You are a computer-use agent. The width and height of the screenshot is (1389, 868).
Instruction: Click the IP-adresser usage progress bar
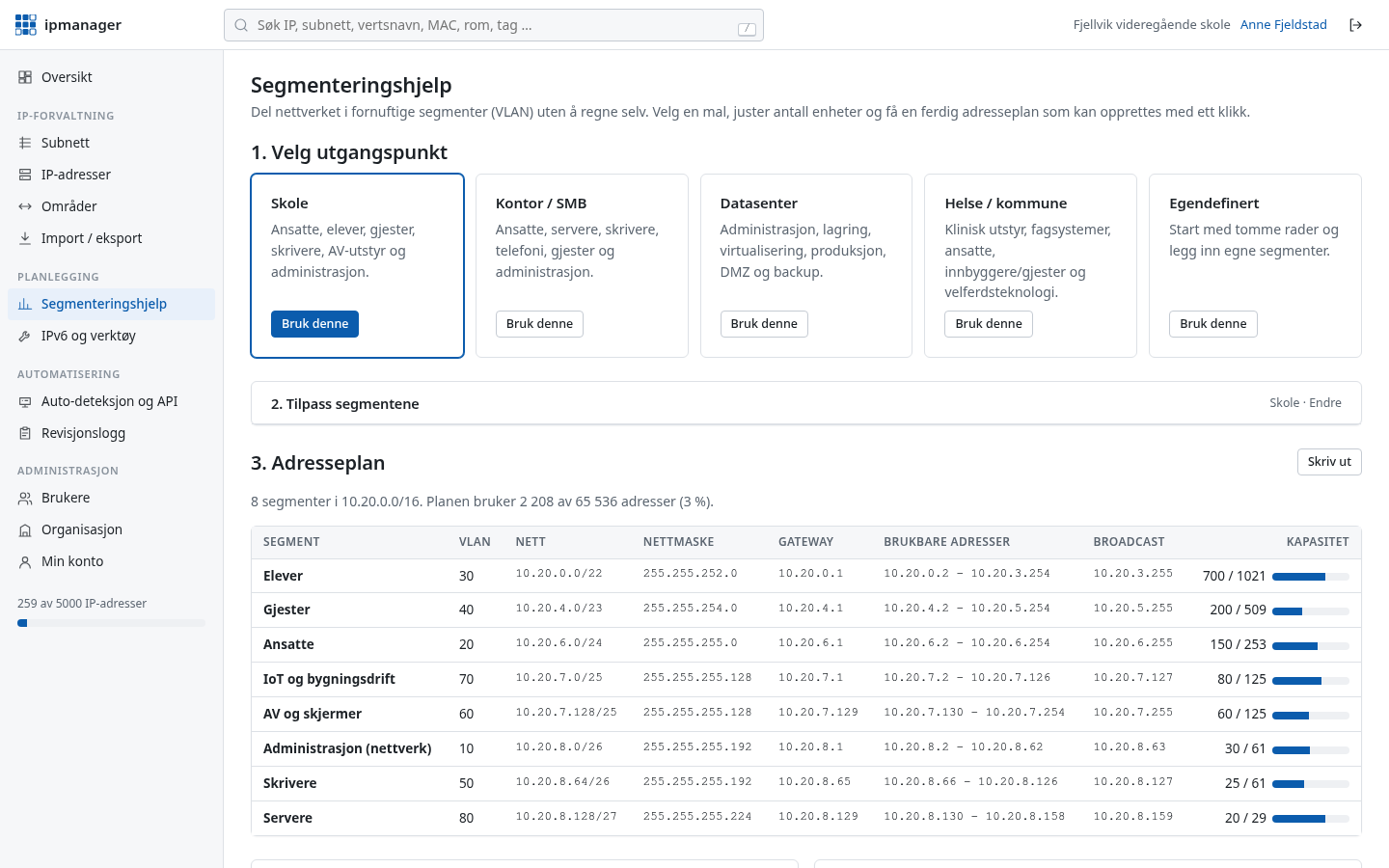point(111,623)
